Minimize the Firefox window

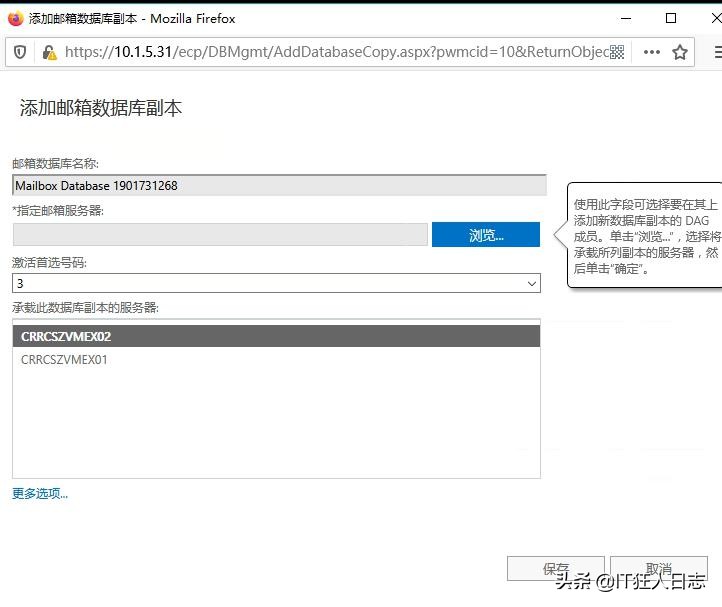click(x=626, y=18)
